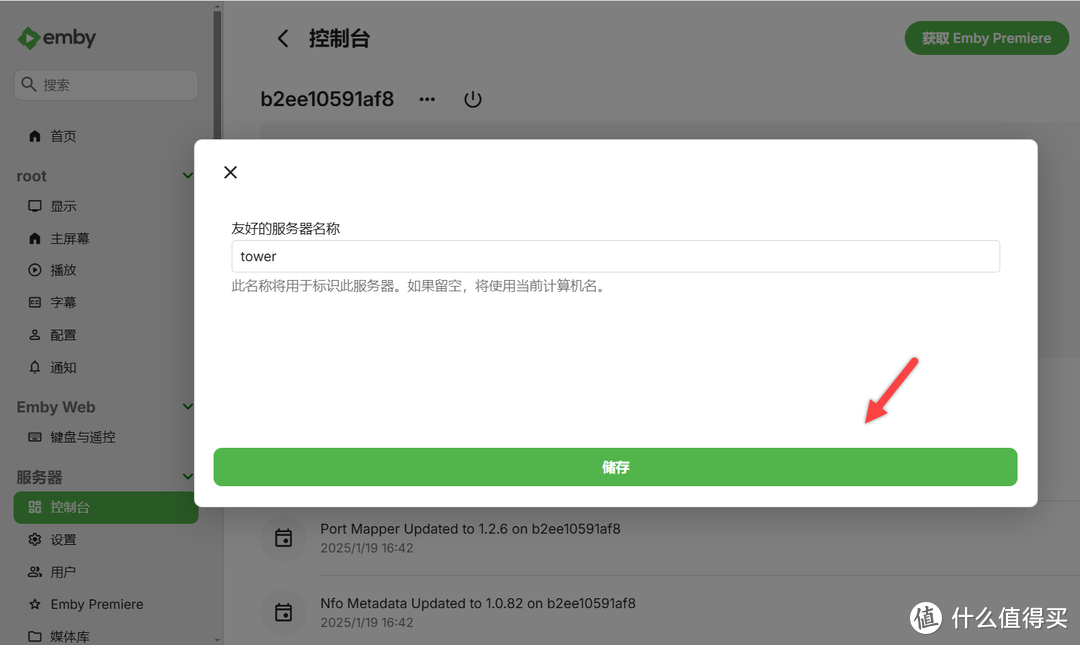The height and width of the screenshot is (645, 1080).
Task: Click the Port Mapper Updated calendar icon
Action: pos(283,538)
